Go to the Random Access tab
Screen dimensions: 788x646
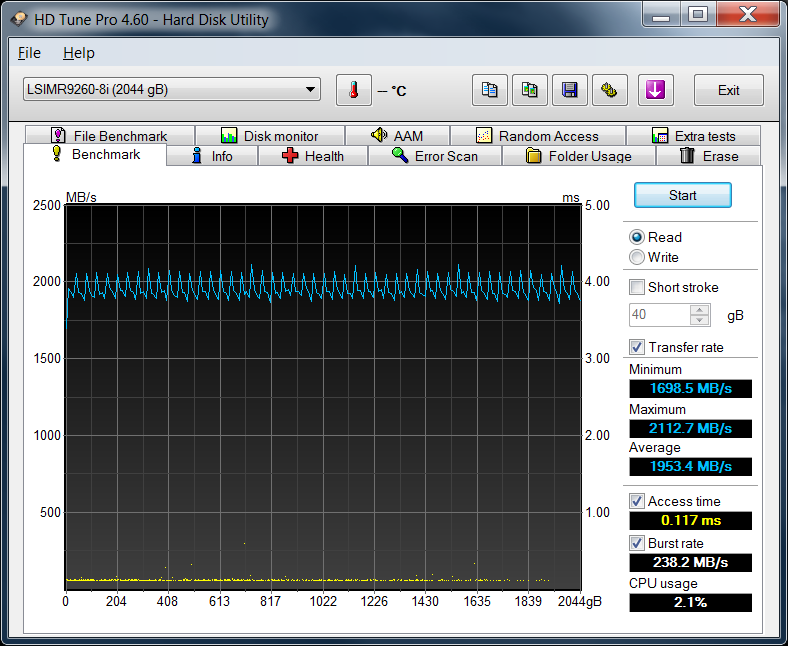coord(537,136)
